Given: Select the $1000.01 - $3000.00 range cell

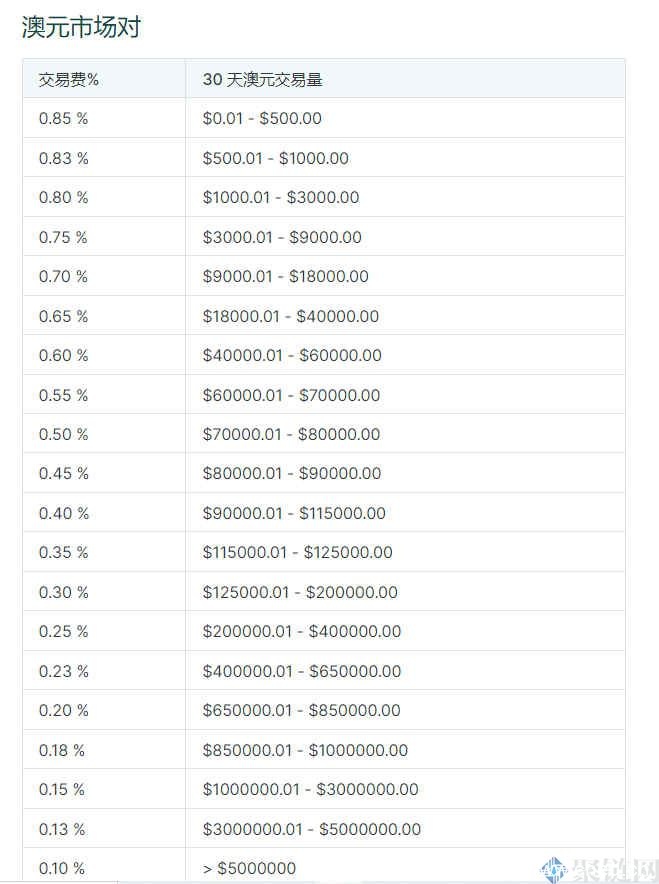Looking at the screenshot, I should [x=281, y=197].
